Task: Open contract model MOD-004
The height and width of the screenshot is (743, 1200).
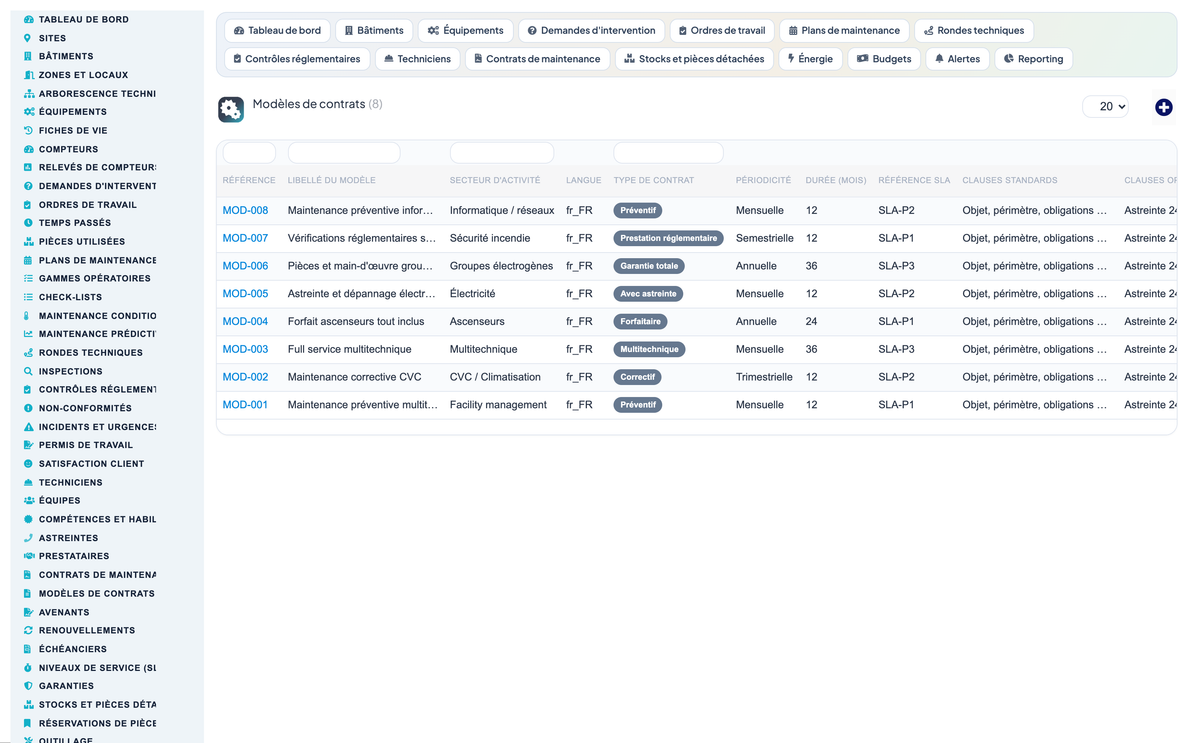Action: pos(245,322)
